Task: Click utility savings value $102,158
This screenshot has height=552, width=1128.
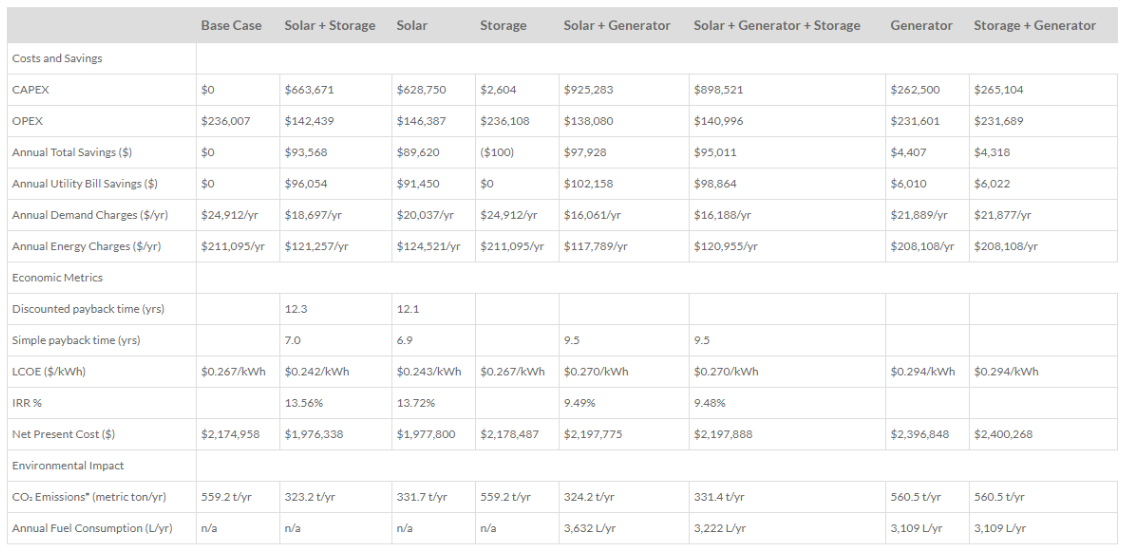Action: point(588,184)
